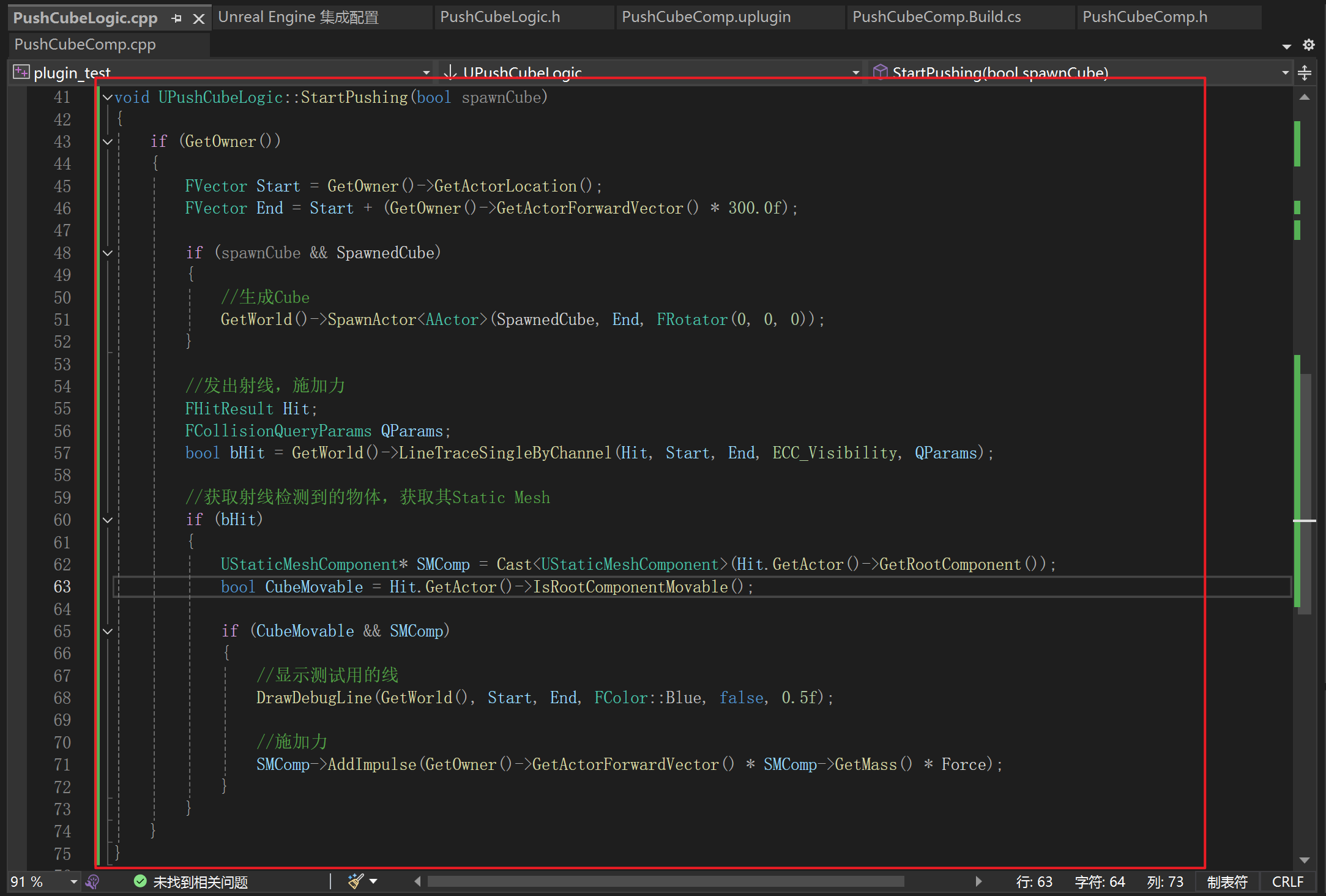
Task: Click the IntelliCode health indicator icon
Action: (93, 881)
